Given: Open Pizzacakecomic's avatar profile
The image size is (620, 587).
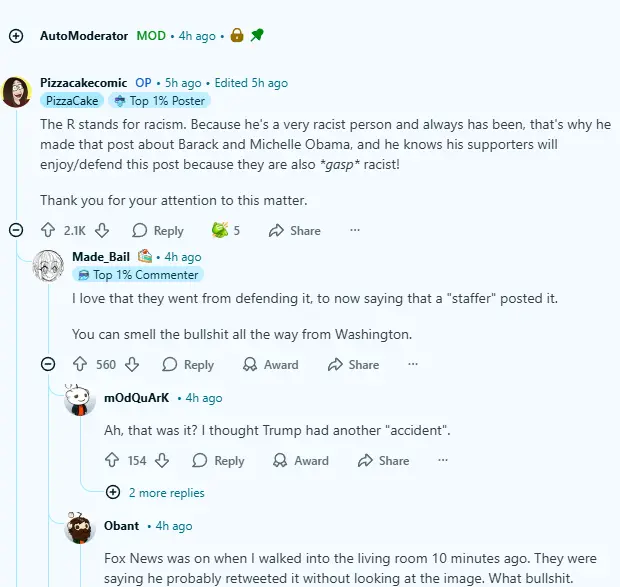Looking at the screenshot, I should pos(16,91).
